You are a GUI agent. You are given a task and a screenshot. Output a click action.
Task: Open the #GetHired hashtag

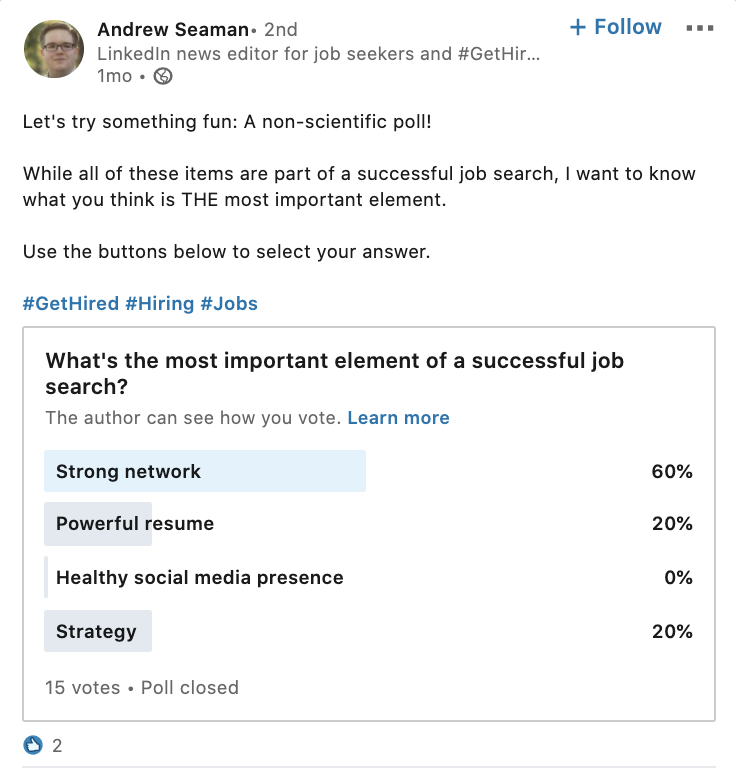pos(70,304)
